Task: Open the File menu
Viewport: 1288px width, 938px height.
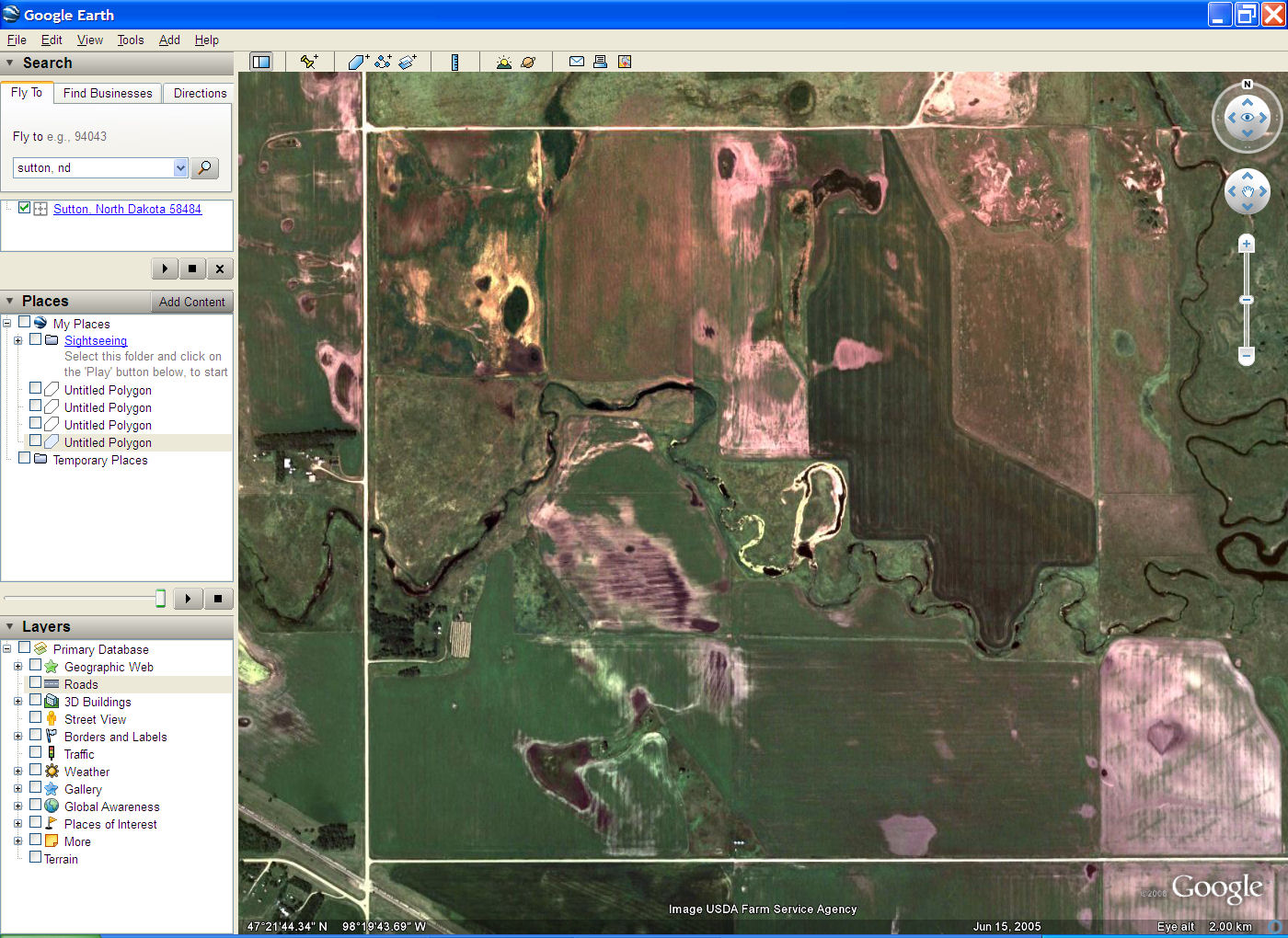Action: pyautogui.click(x=17, y=40)
